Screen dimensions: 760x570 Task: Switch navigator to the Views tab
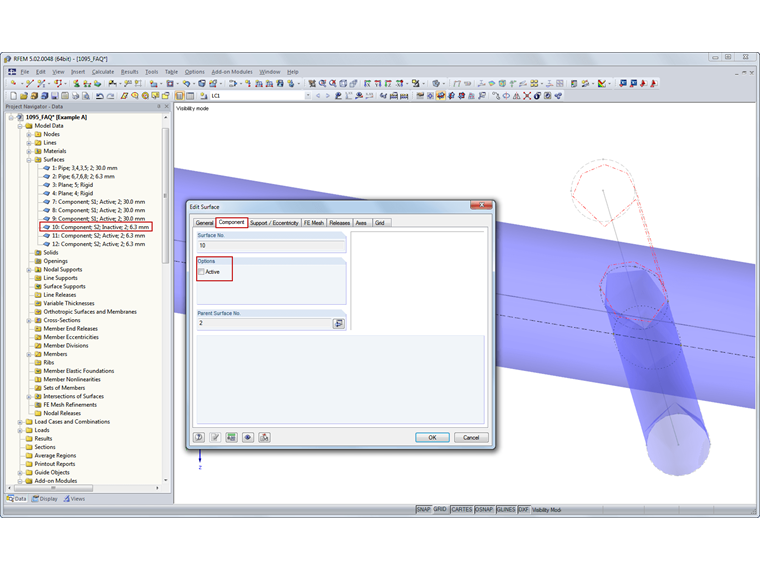point(74,499)
